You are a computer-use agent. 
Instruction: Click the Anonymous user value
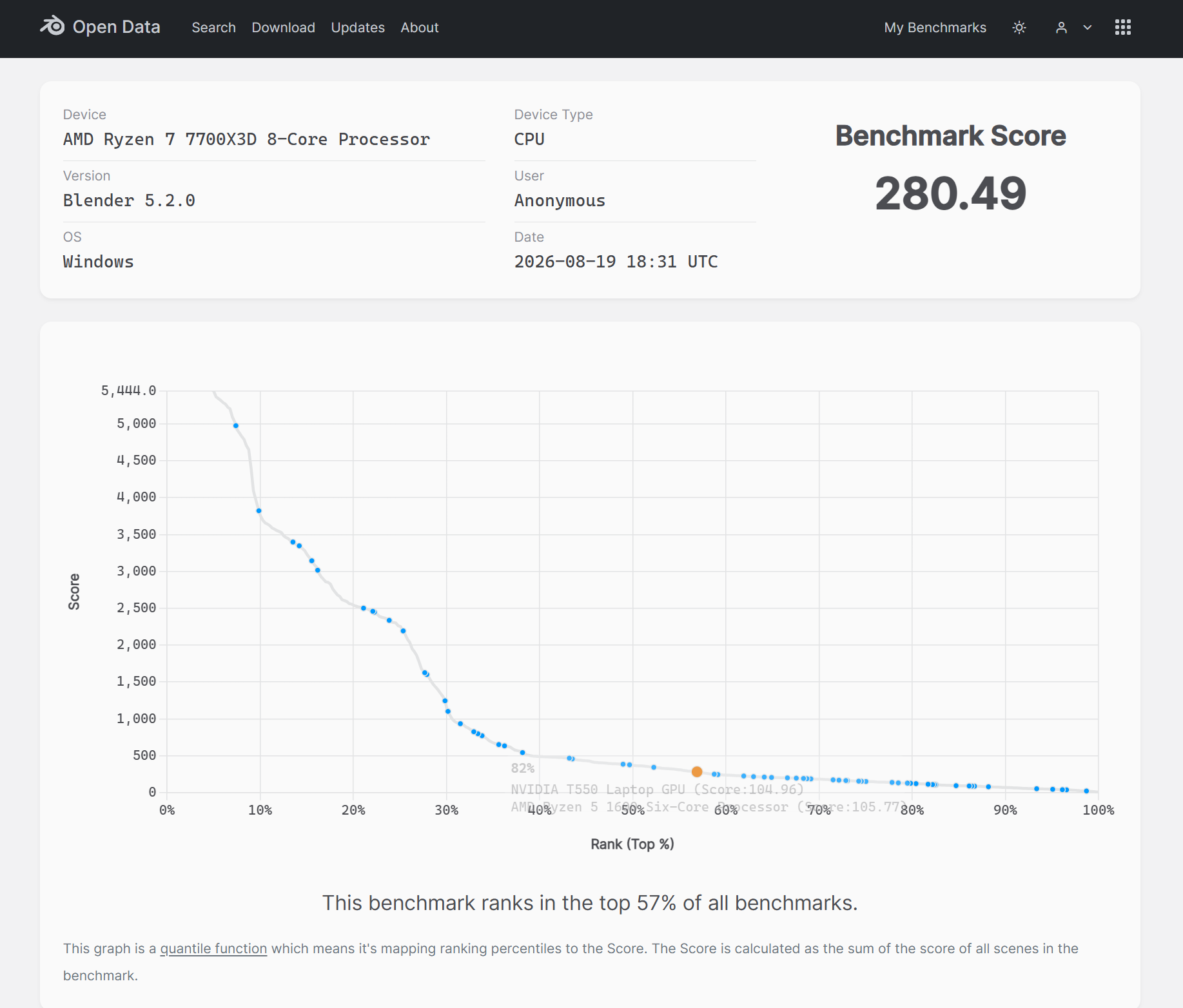560,200
